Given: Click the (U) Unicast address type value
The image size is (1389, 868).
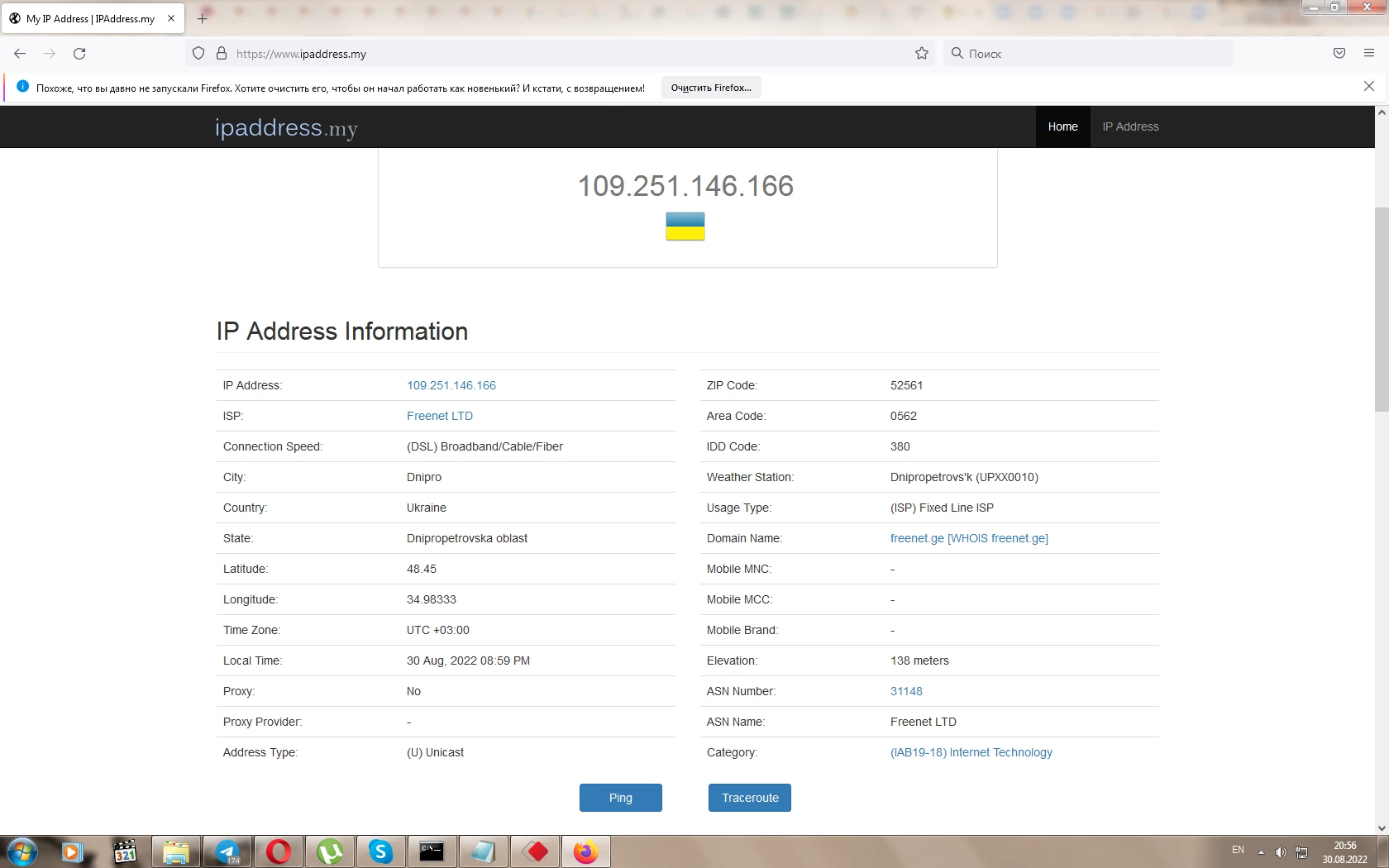Looking at the screenshot, I should 436,752.
